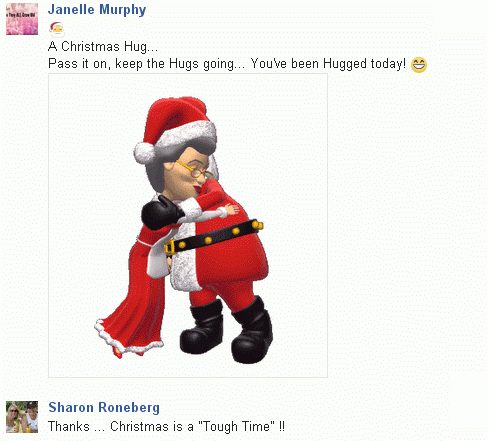Image resolution: width=488 pixels, height=441 pixels.
Task: Click the white pom-pom on the Santa hat
Action: click(x=144, y=153)
